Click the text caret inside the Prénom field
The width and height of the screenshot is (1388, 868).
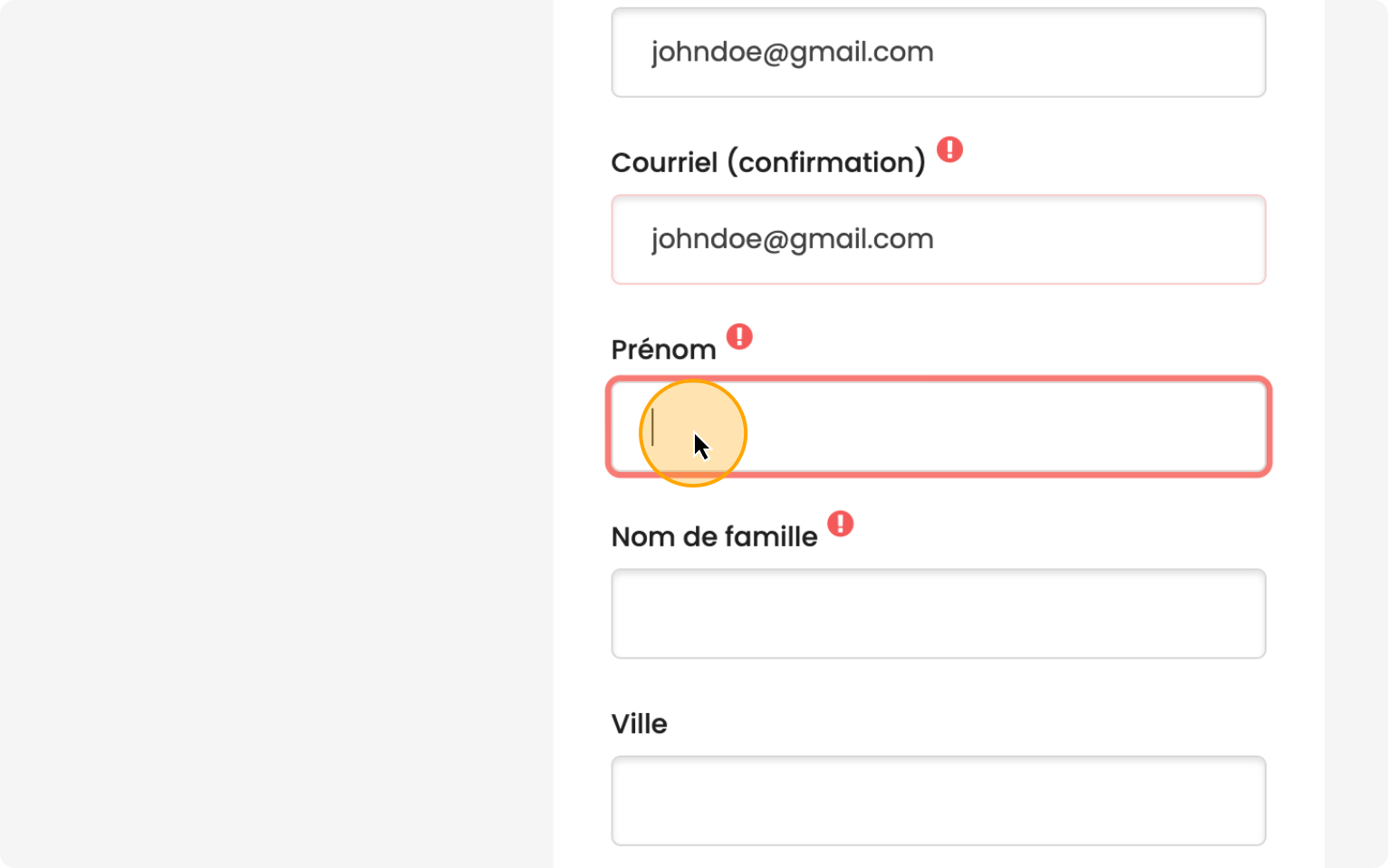click(652, 427)
